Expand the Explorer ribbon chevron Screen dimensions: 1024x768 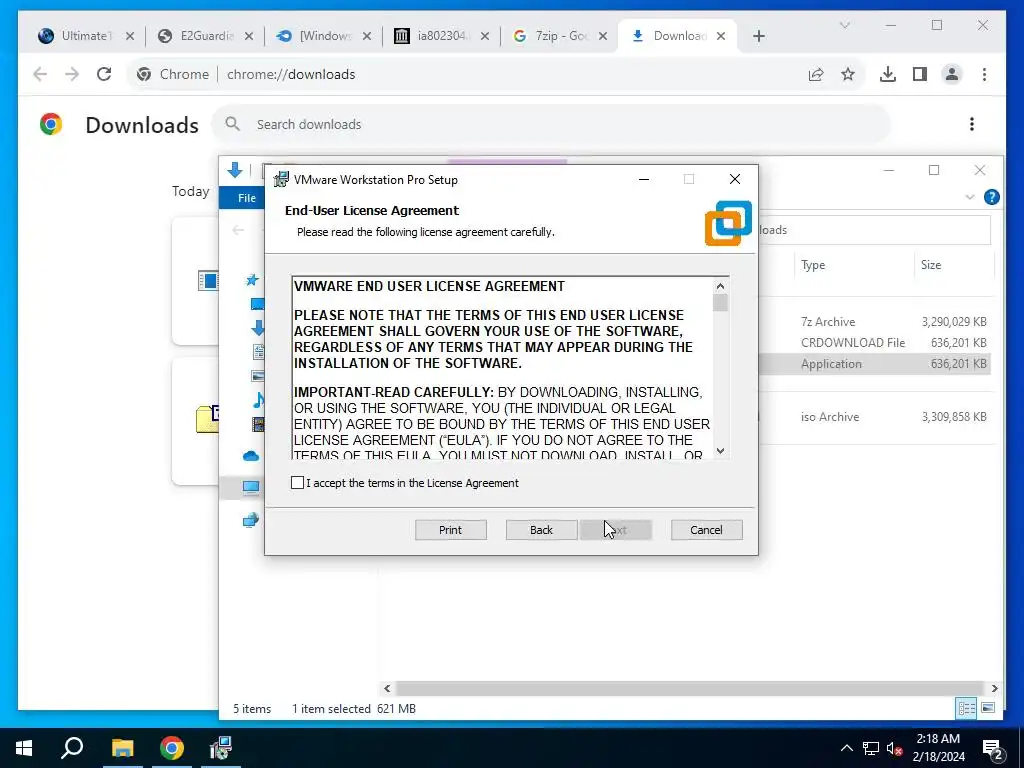970,197
